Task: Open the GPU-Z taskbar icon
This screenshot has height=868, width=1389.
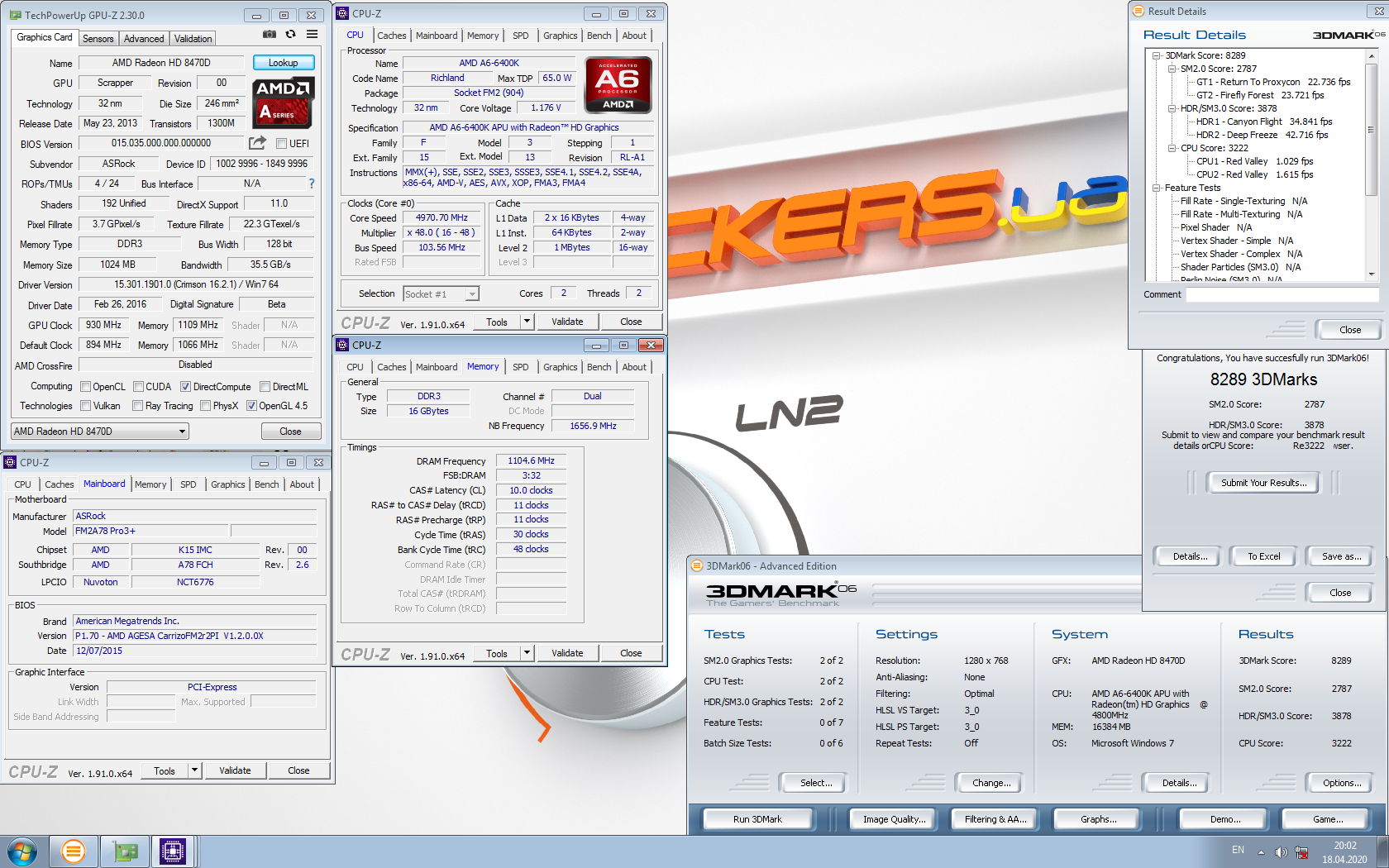Action: tap(124, 851)
